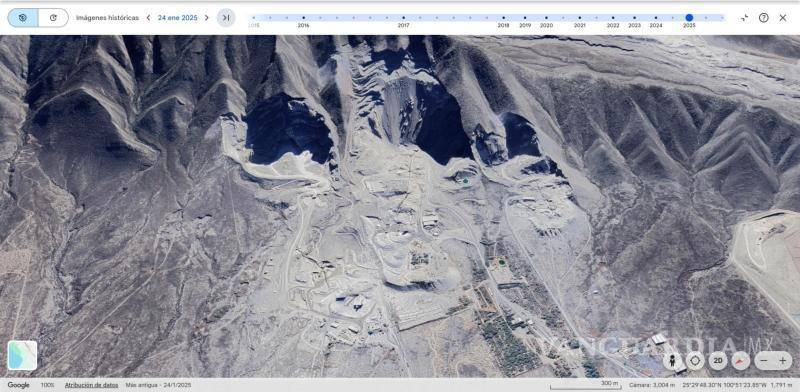Viewport: 800px width, 392px height.
Task: Select the 2018 timeline marker
Action: pyautogui.click(x=503, y=18)
